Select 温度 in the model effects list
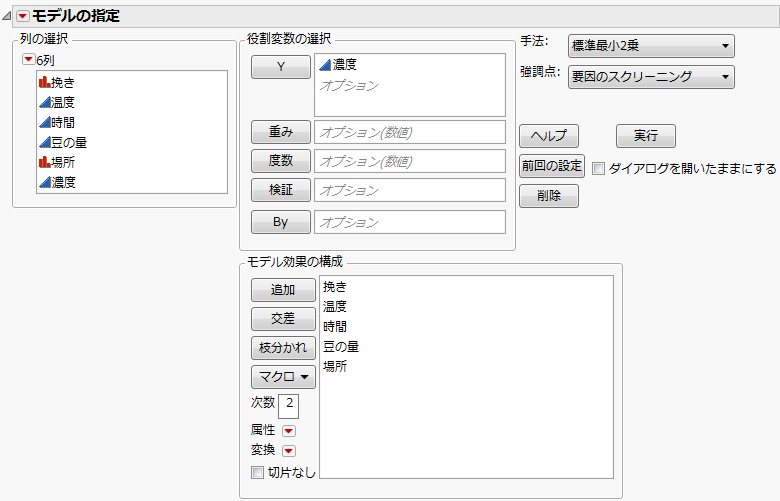This screenshot has width=780, height=501. (x=335, y=307)
